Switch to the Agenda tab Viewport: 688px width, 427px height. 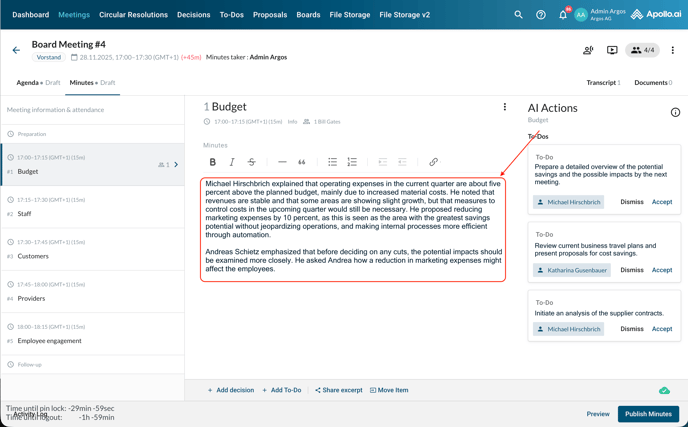[x=38, y=83]
